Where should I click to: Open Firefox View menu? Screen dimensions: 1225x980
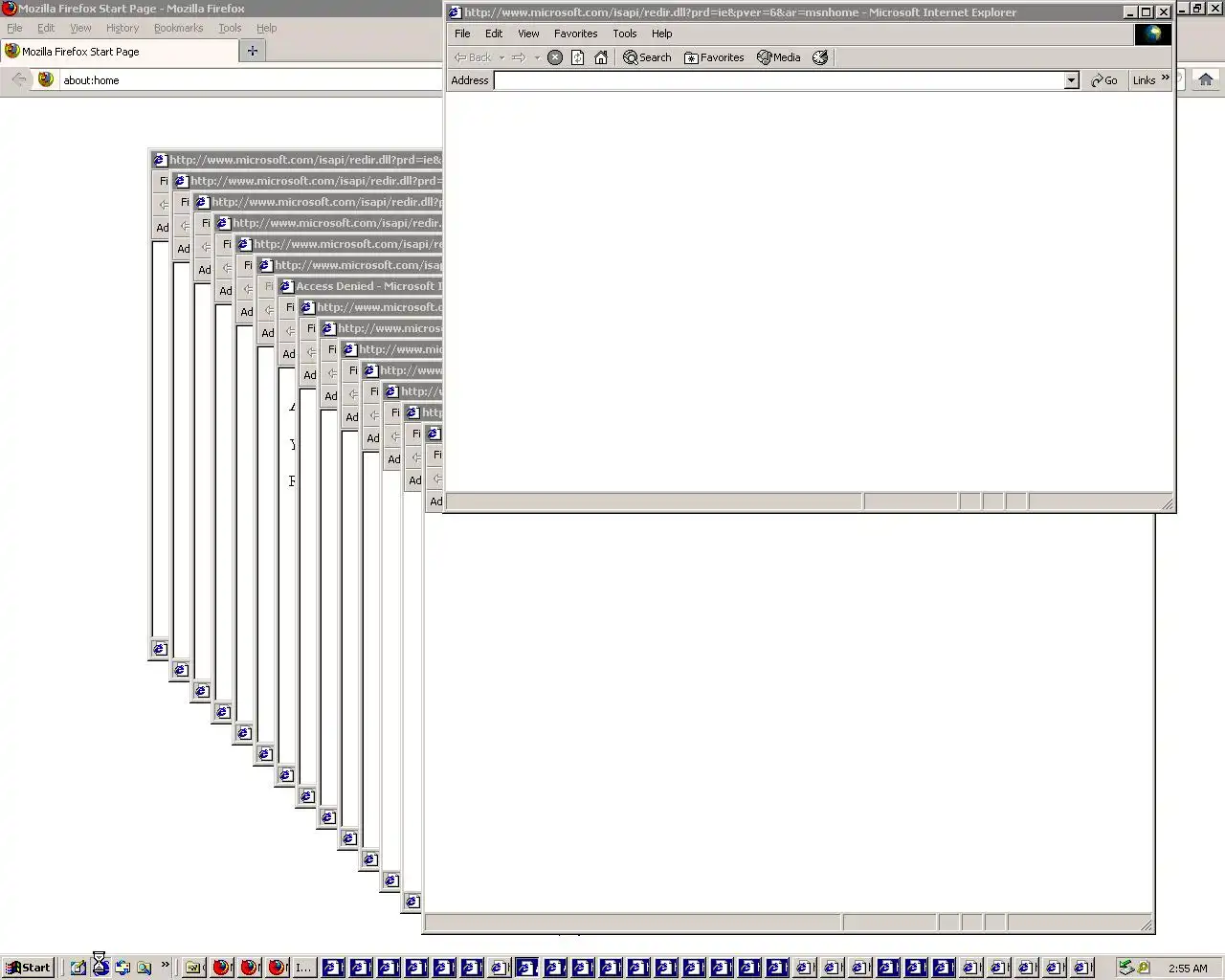(80, 28)
